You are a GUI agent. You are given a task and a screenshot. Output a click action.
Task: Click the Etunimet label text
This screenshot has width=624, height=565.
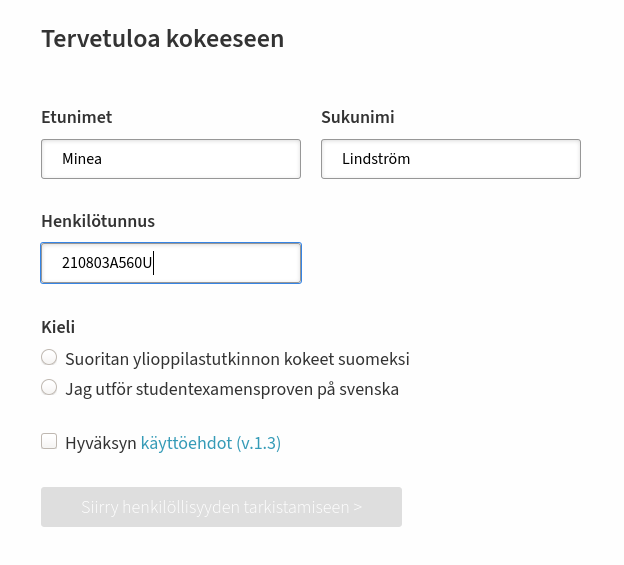76,117
